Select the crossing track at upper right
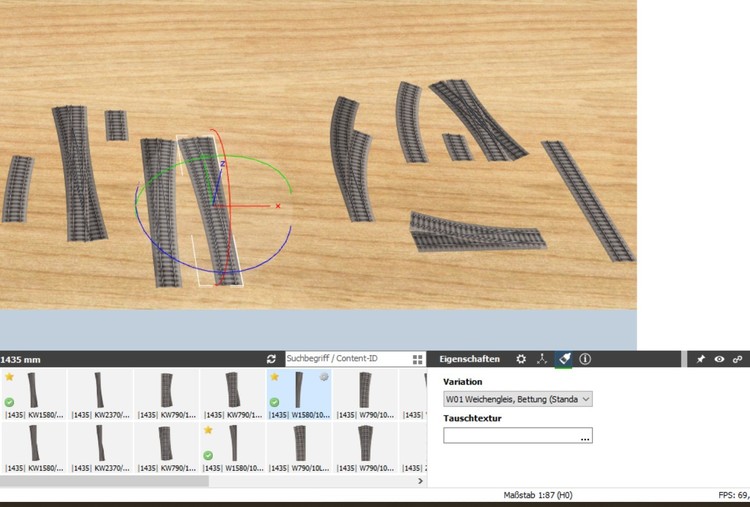The width and height of the screenshot is (750, 507). tap(478, 120)
